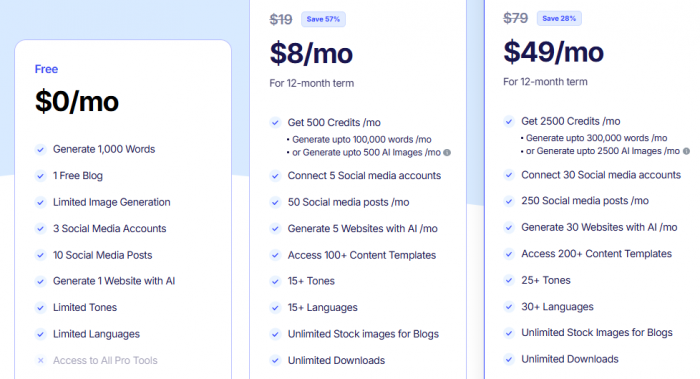Click the crossed-out $79 original price
Image resolution: width=700 pixels, height=379 pixels.
coord(516,18)
